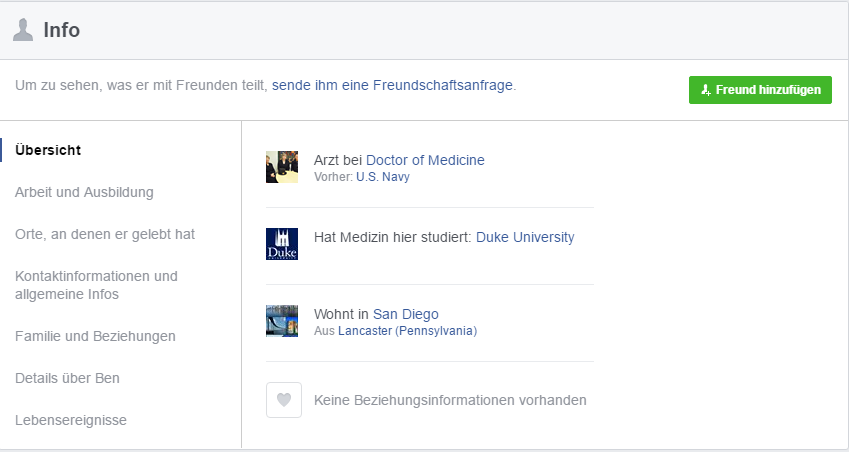
Task: Add friend with Freund hinzufügen button
Action: 760,90
